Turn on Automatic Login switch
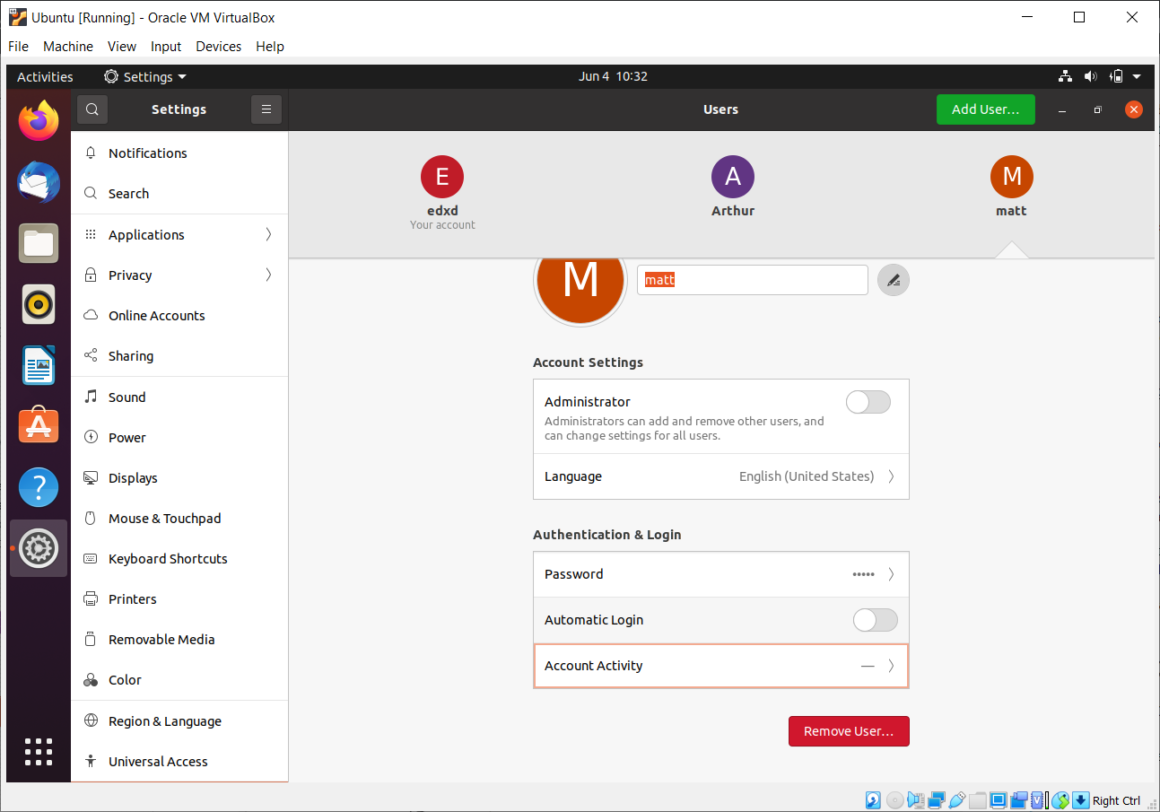 [x=875, y=620]
